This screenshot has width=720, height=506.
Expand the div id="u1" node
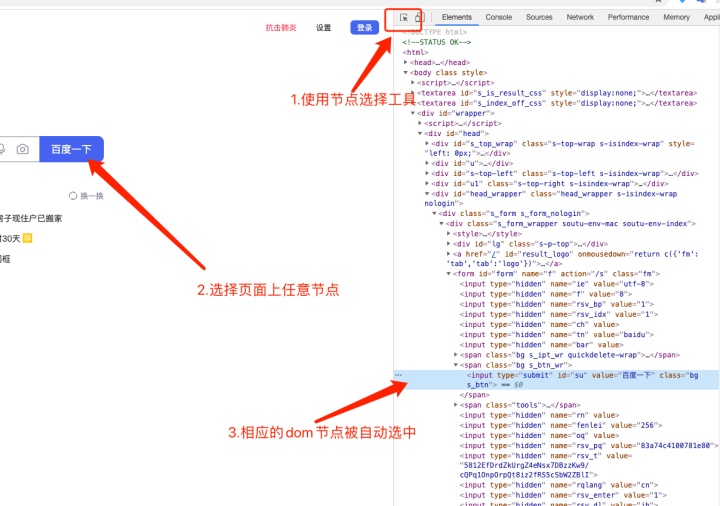(x=427, y=183)
